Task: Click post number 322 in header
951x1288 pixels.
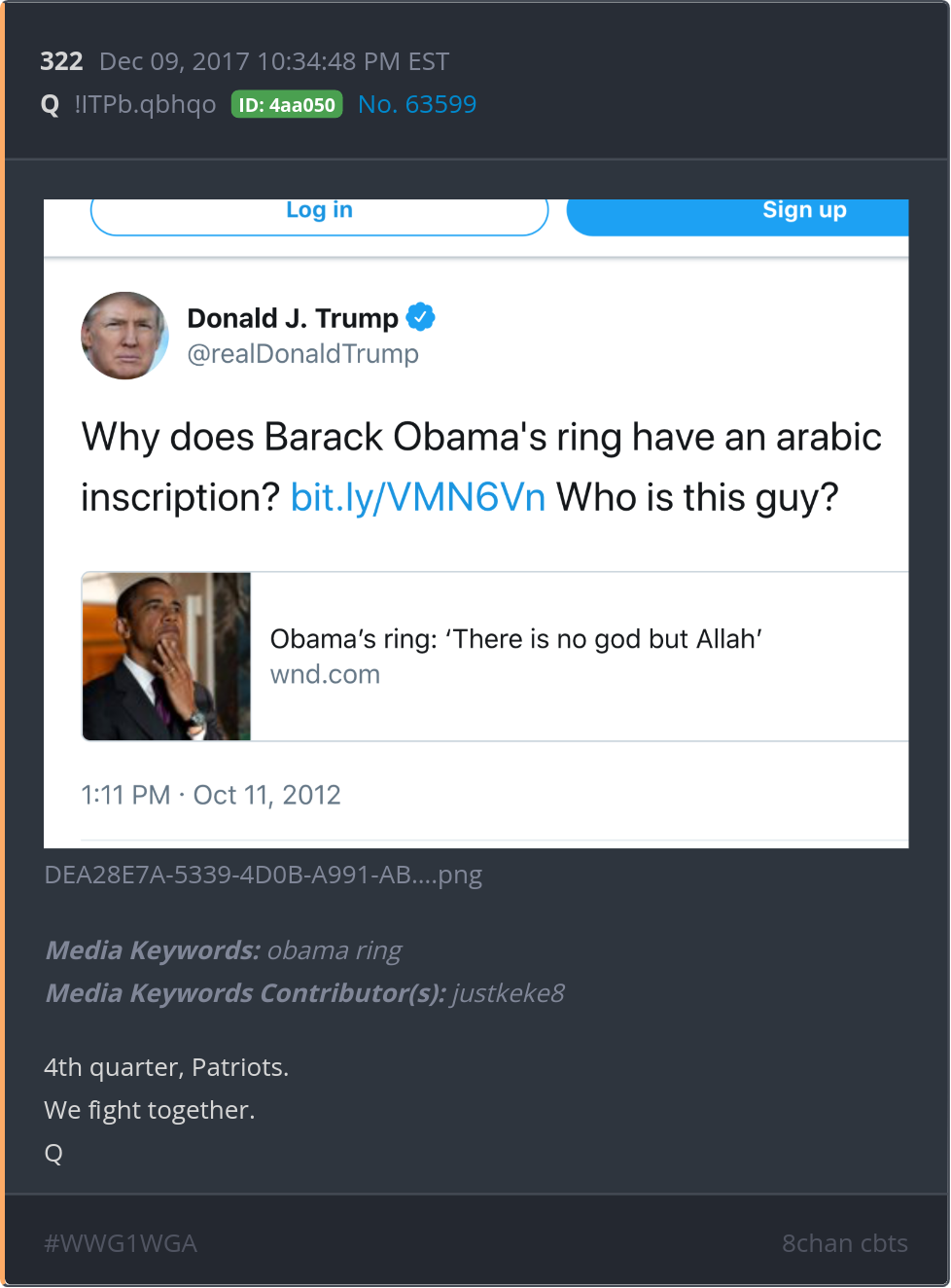Action: tap(61, 61)
